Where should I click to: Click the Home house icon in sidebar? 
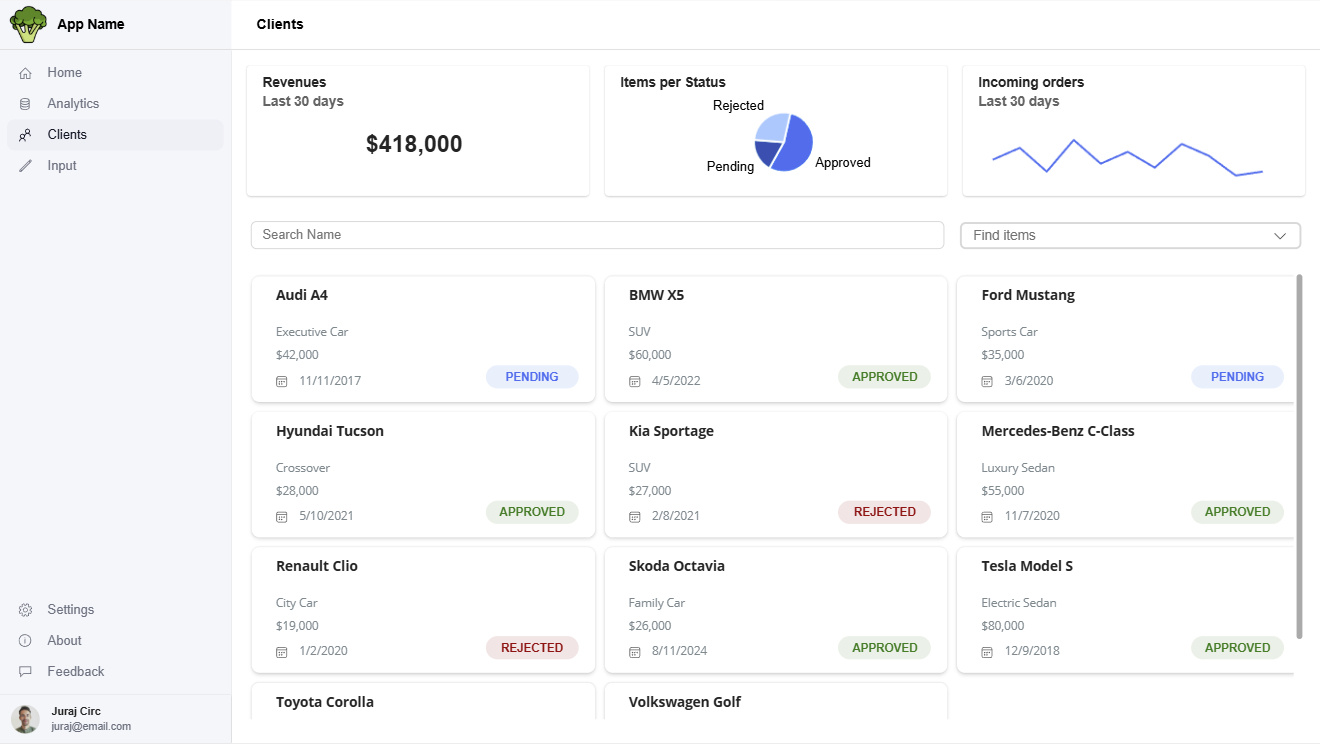[x=25, y=73]
